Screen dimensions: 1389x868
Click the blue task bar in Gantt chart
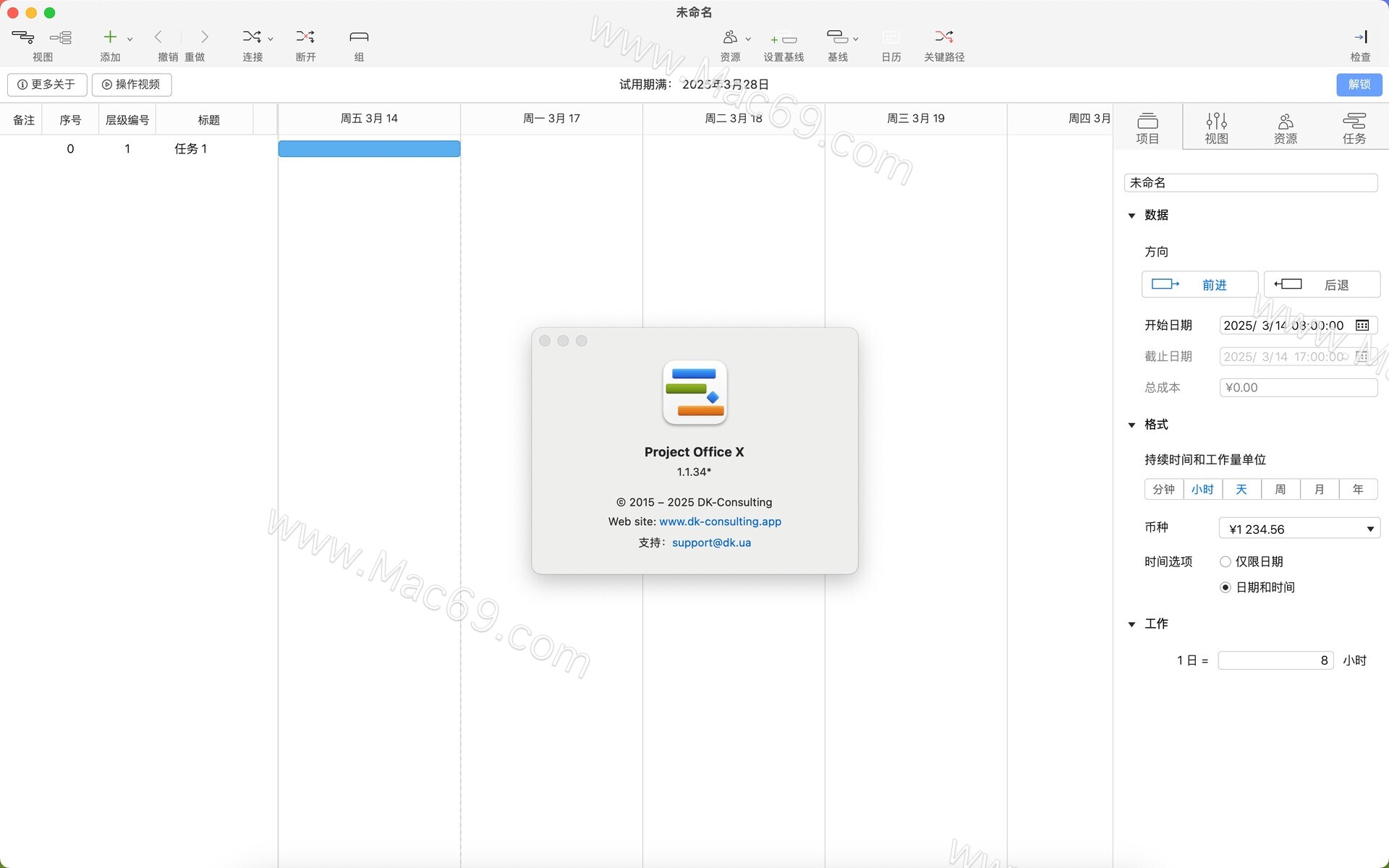[x=369, y=149]
